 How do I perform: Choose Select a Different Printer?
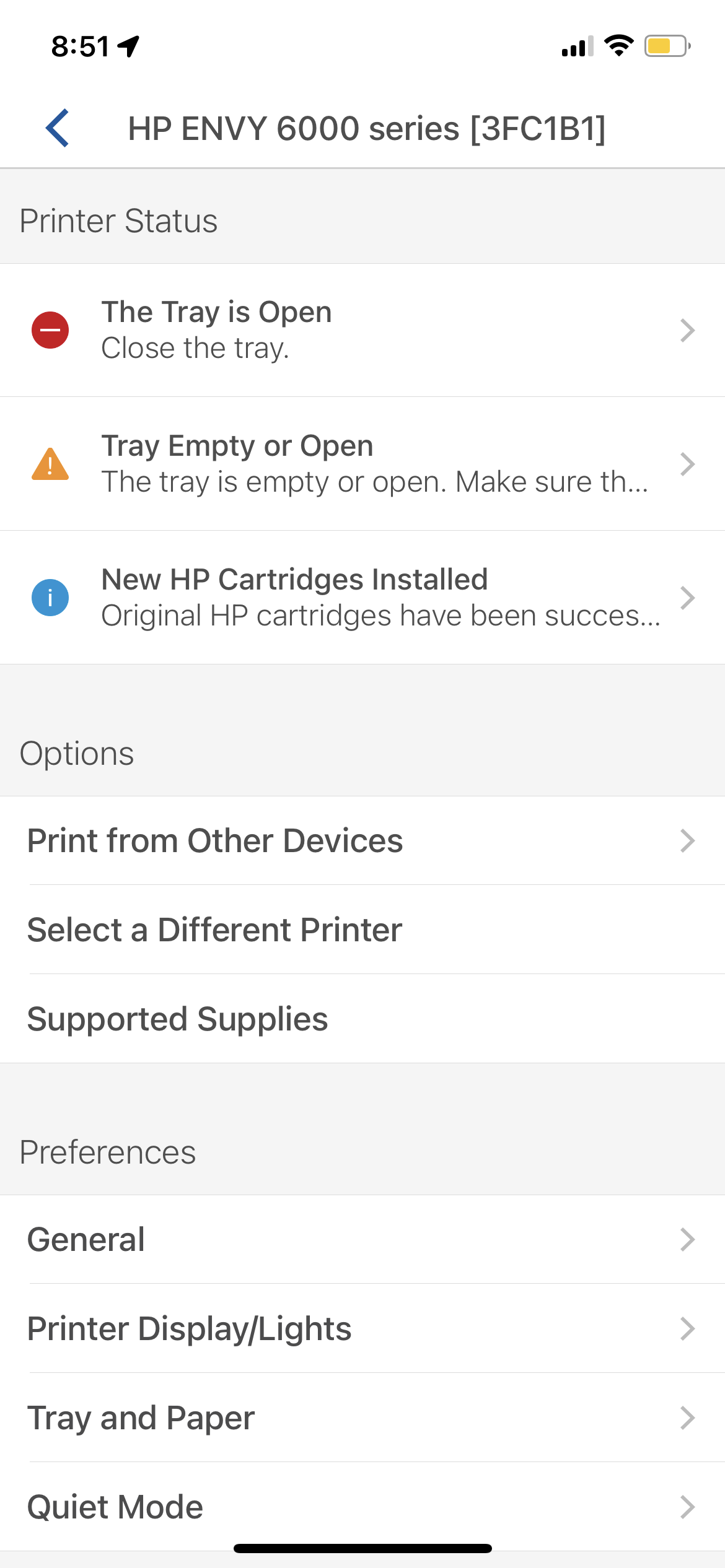215,930
